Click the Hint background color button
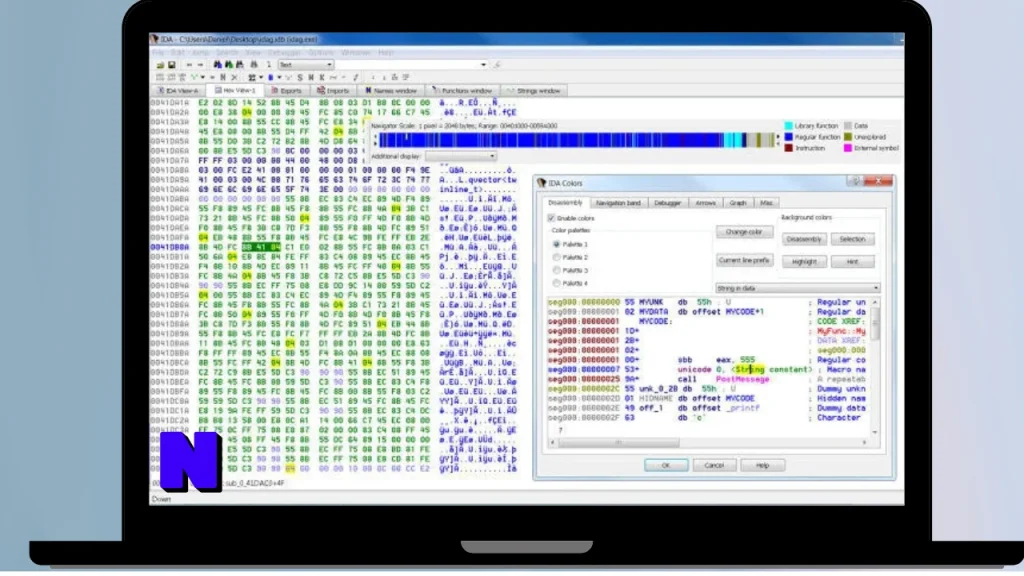This screenshot has height=576, width=1024. pos(852,261)
